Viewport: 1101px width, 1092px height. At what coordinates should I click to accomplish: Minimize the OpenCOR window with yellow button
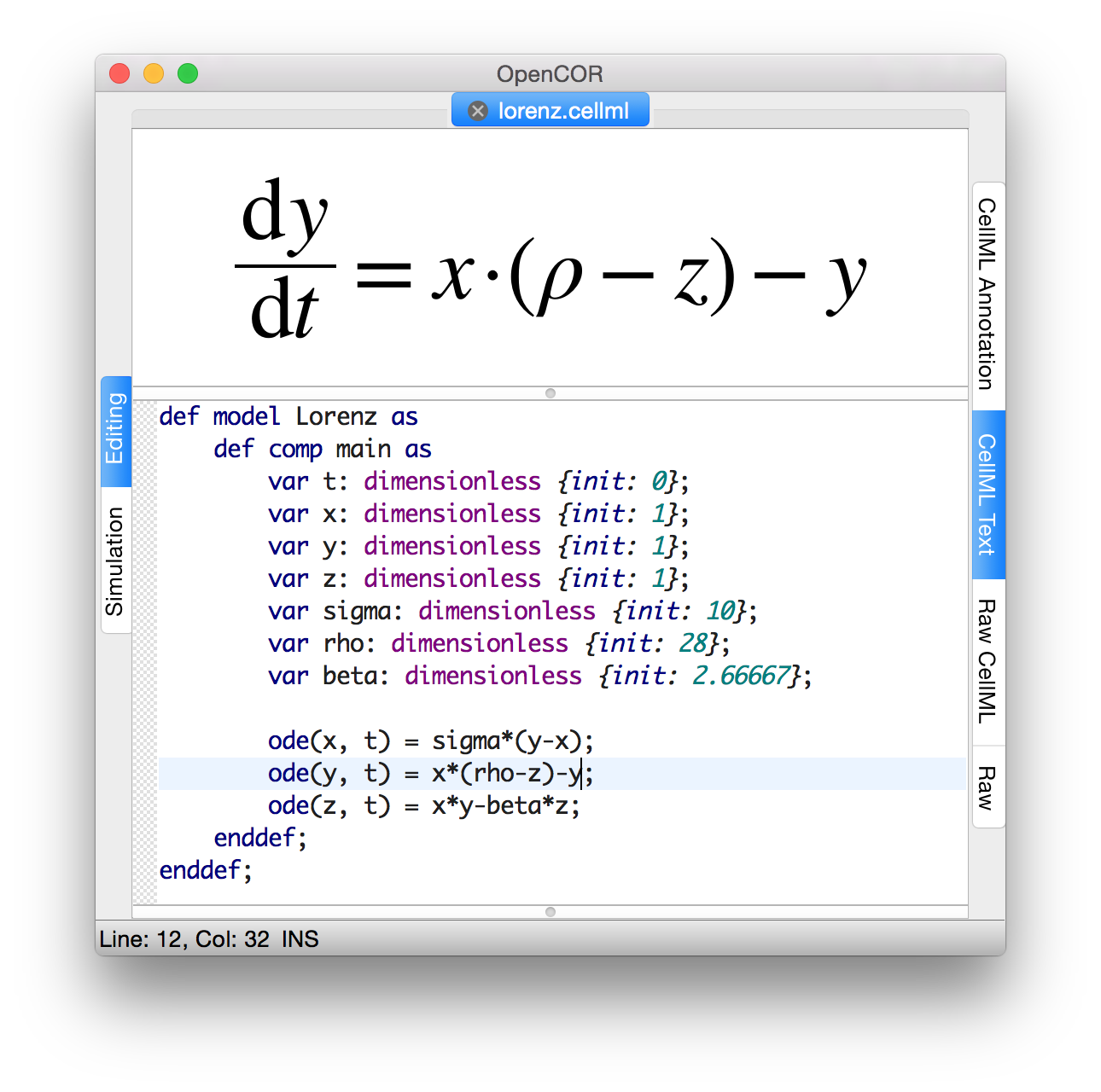154,74
